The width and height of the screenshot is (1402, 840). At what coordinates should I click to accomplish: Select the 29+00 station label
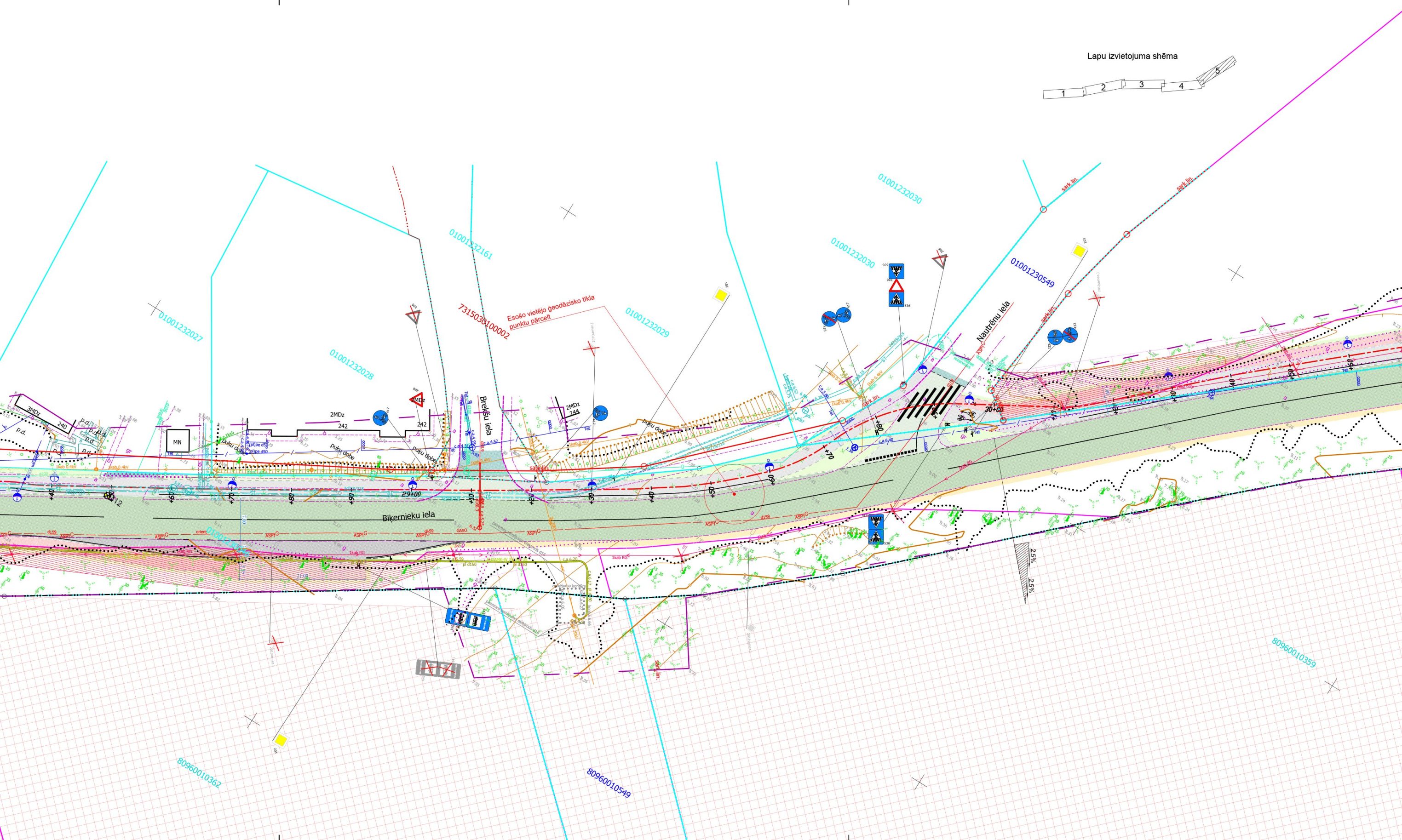[x=411, y=494]
